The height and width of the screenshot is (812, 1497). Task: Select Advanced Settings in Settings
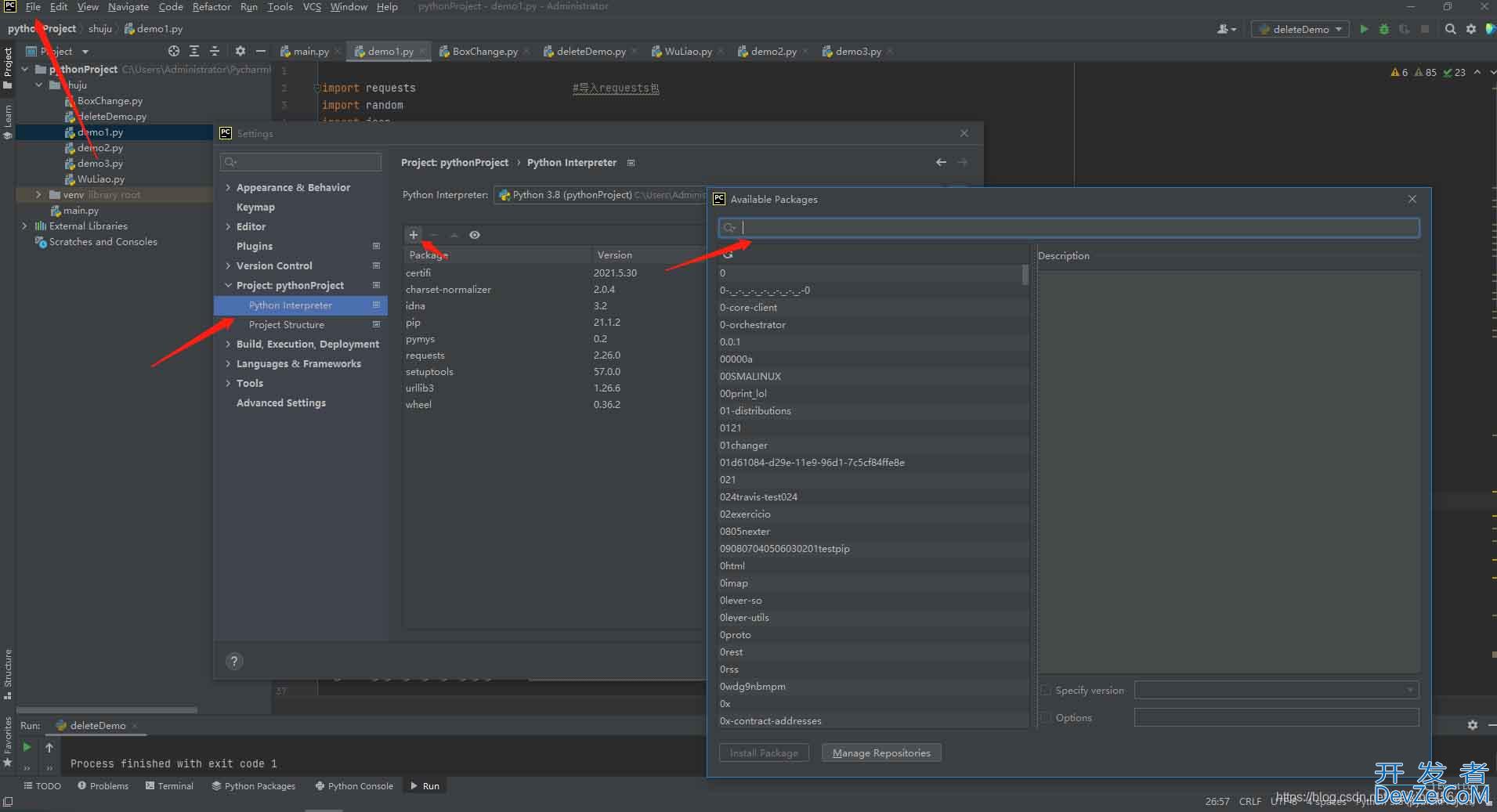coord(281,402)
